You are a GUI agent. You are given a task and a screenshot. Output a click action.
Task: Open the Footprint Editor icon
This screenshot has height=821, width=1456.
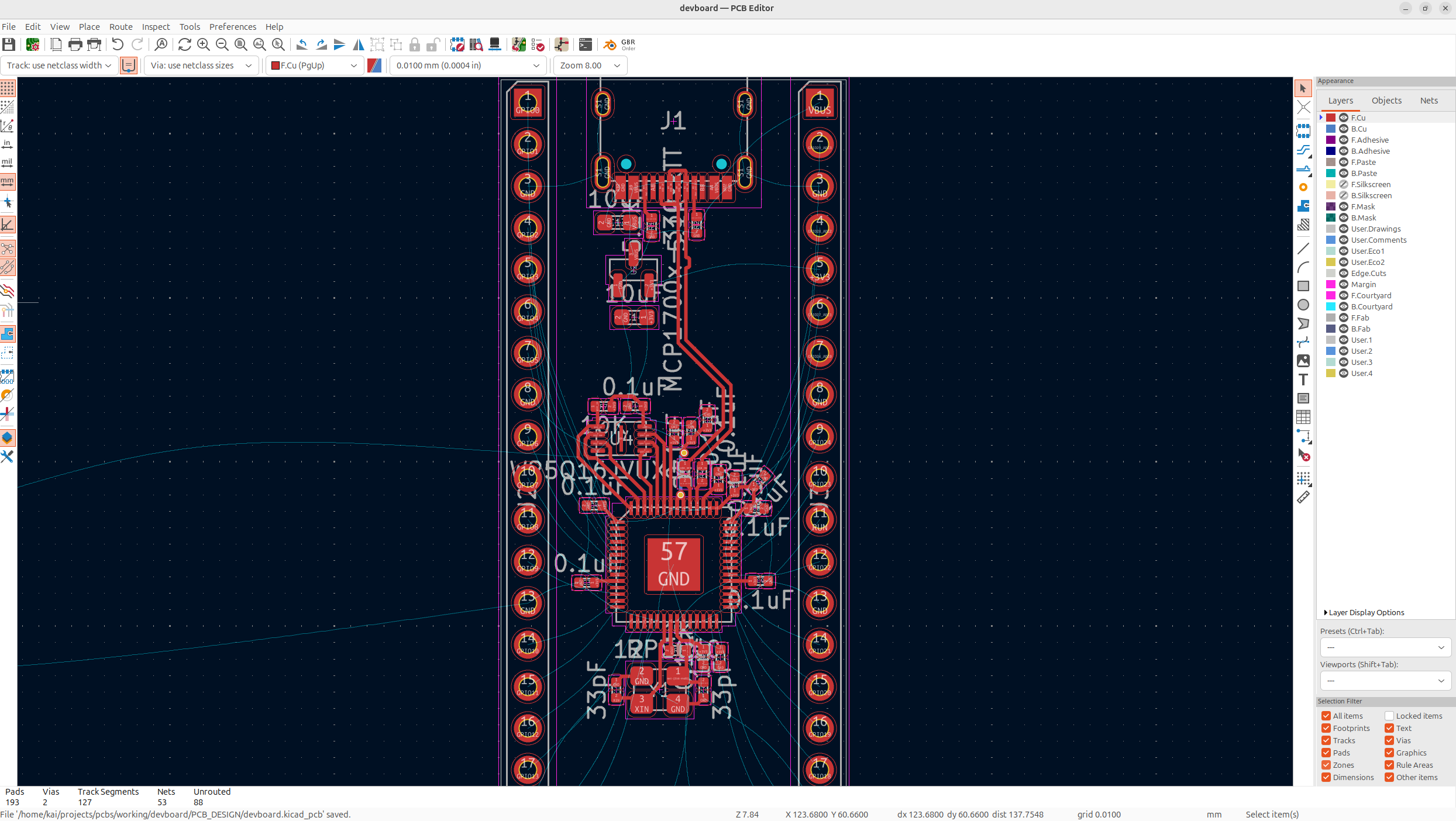[457, 44]
